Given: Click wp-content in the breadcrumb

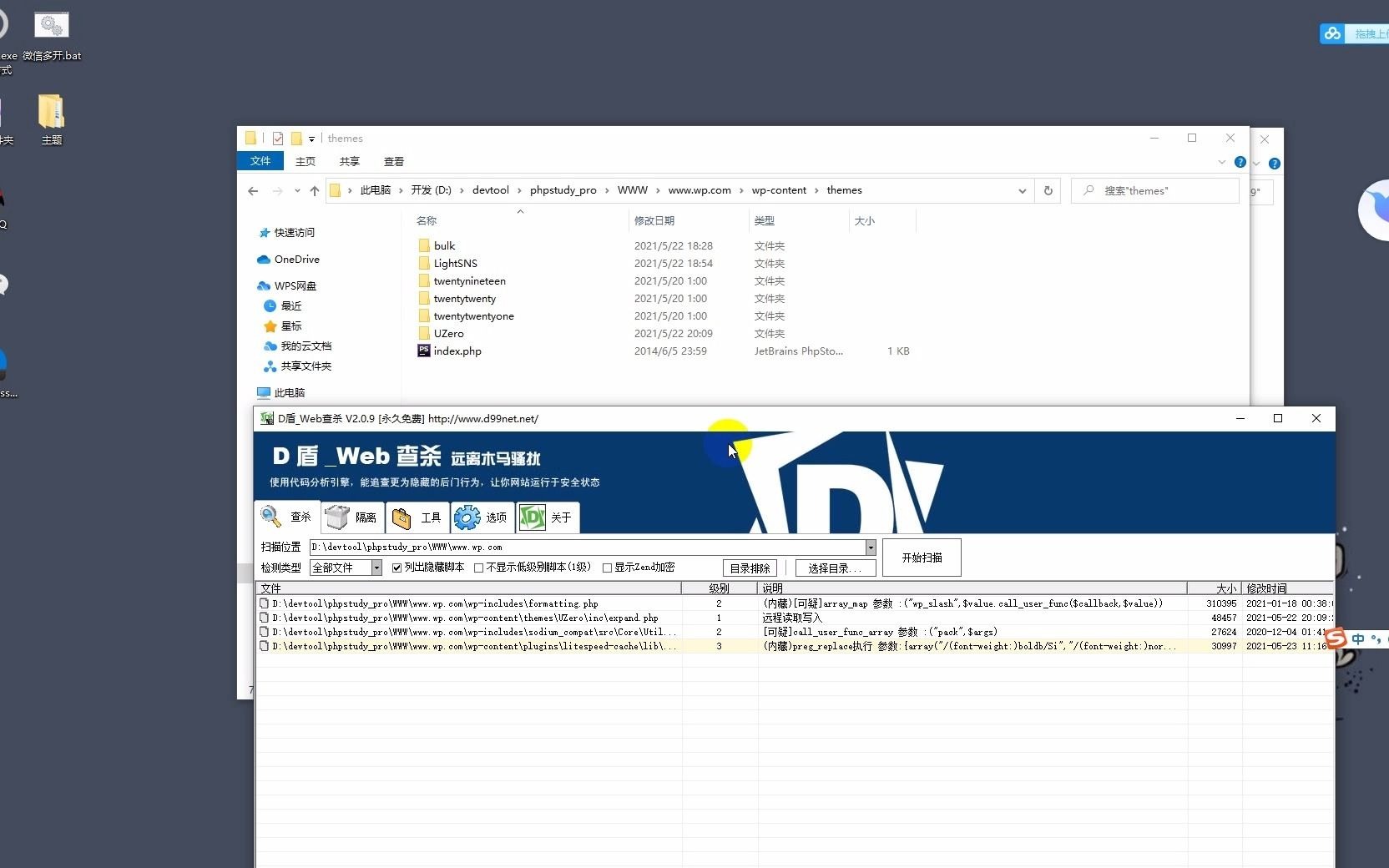Looking at the screenshot, I should coord(779,190).
